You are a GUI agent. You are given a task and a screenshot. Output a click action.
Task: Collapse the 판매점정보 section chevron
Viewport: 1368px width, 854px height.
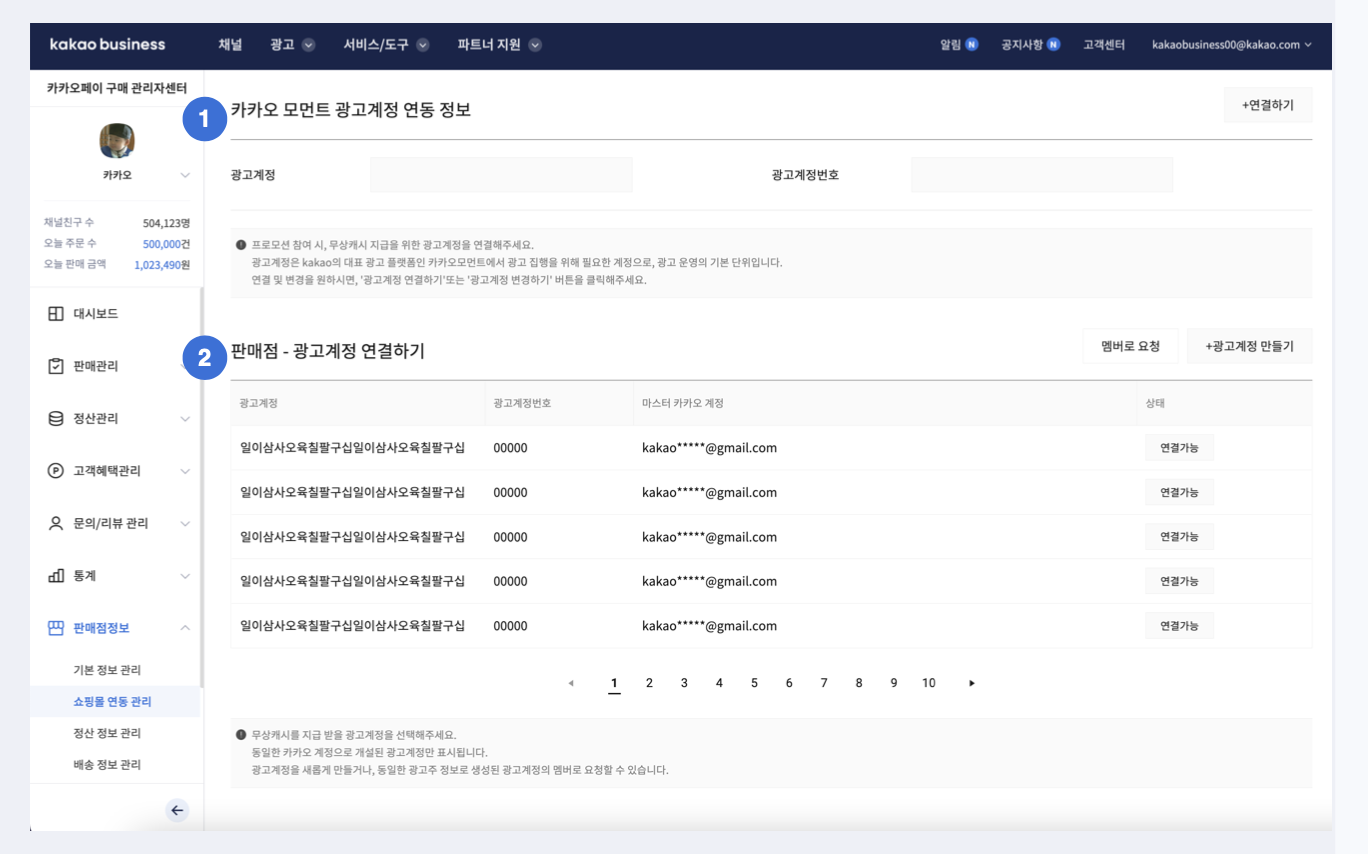pos(185,628)
